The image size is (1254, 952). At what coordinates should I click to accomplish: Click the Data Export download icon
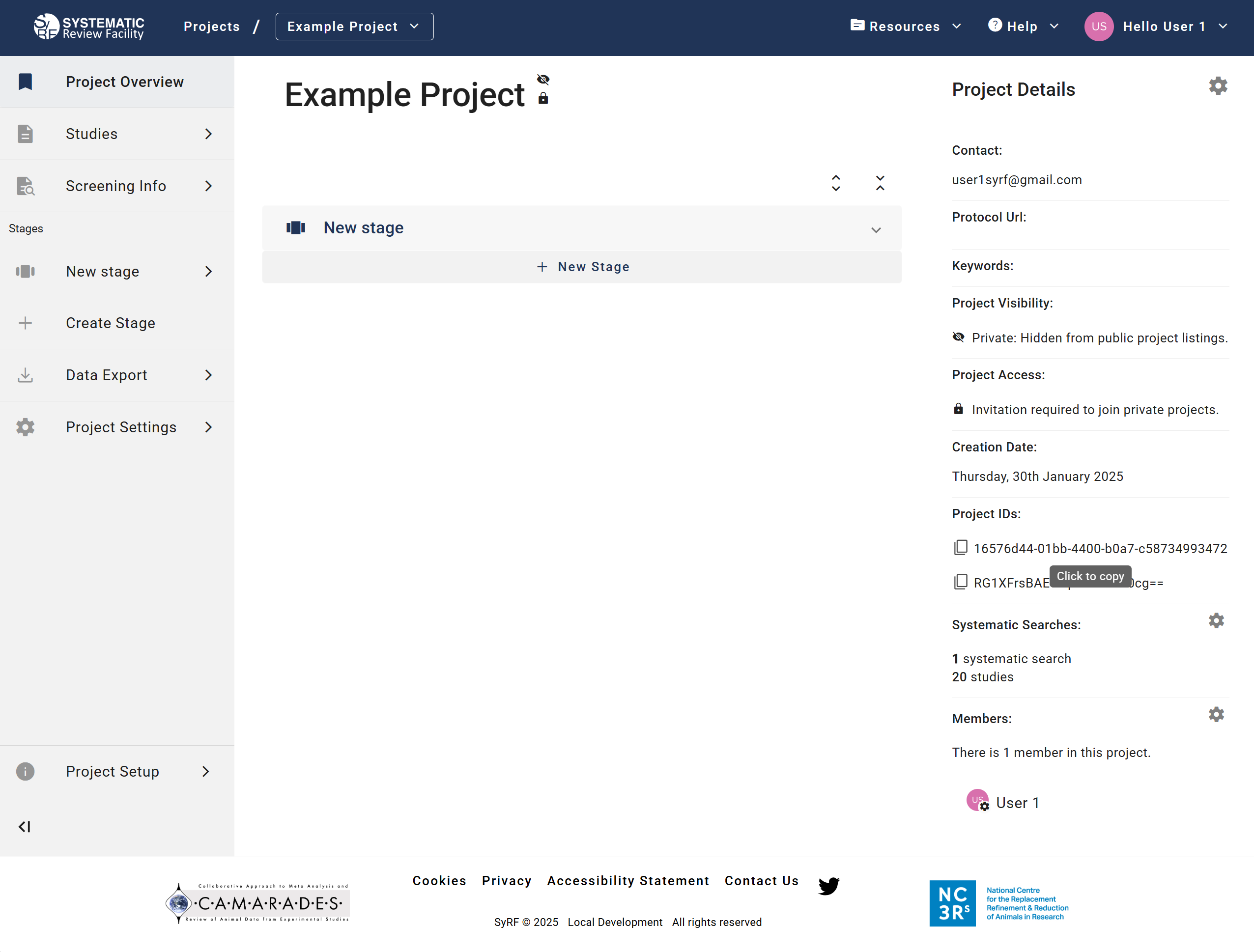pos(25,375)
